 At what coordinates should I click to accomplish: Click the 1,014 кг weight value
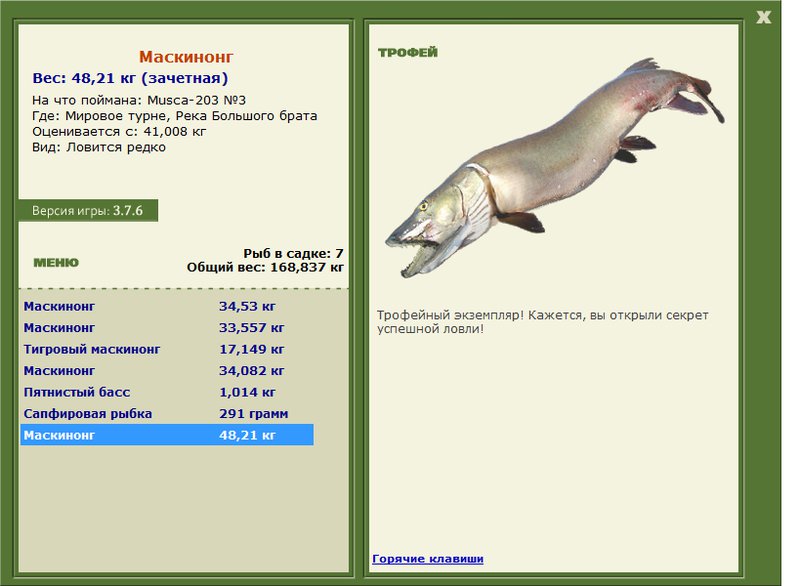(247, 392)
